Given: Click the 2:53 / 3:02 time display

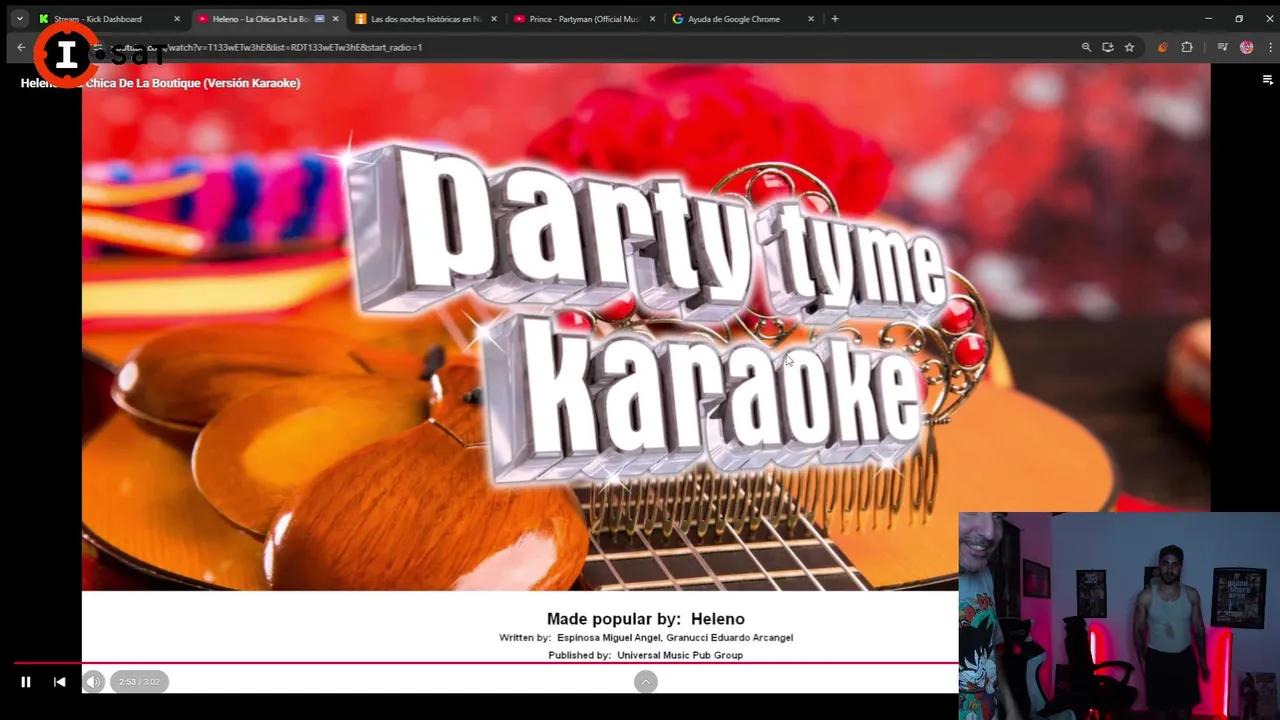Looking at the screenshot, I should pos(139,682).
